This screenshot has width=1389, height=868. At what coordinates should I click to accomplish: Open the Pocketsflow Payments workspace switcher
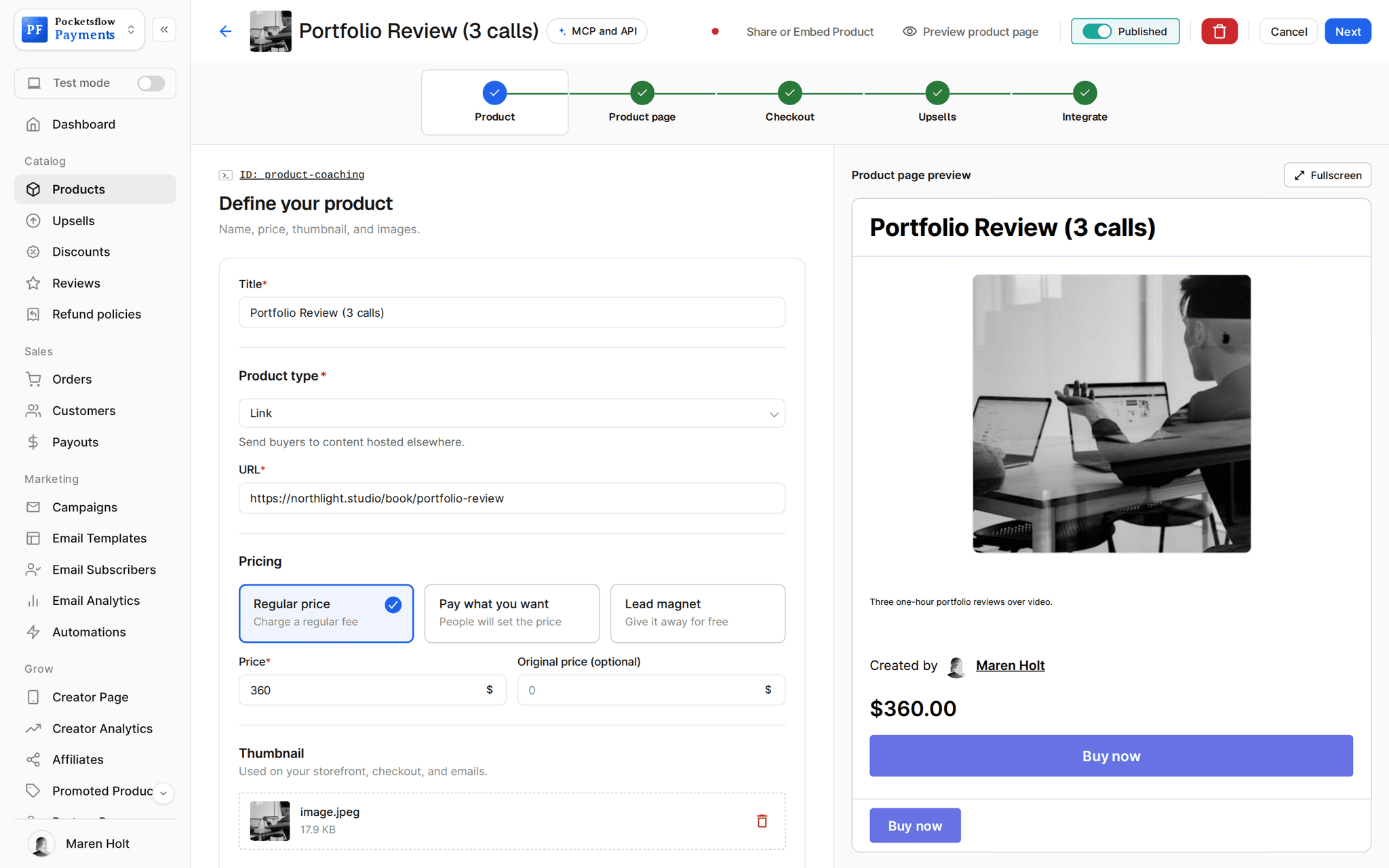79,29
